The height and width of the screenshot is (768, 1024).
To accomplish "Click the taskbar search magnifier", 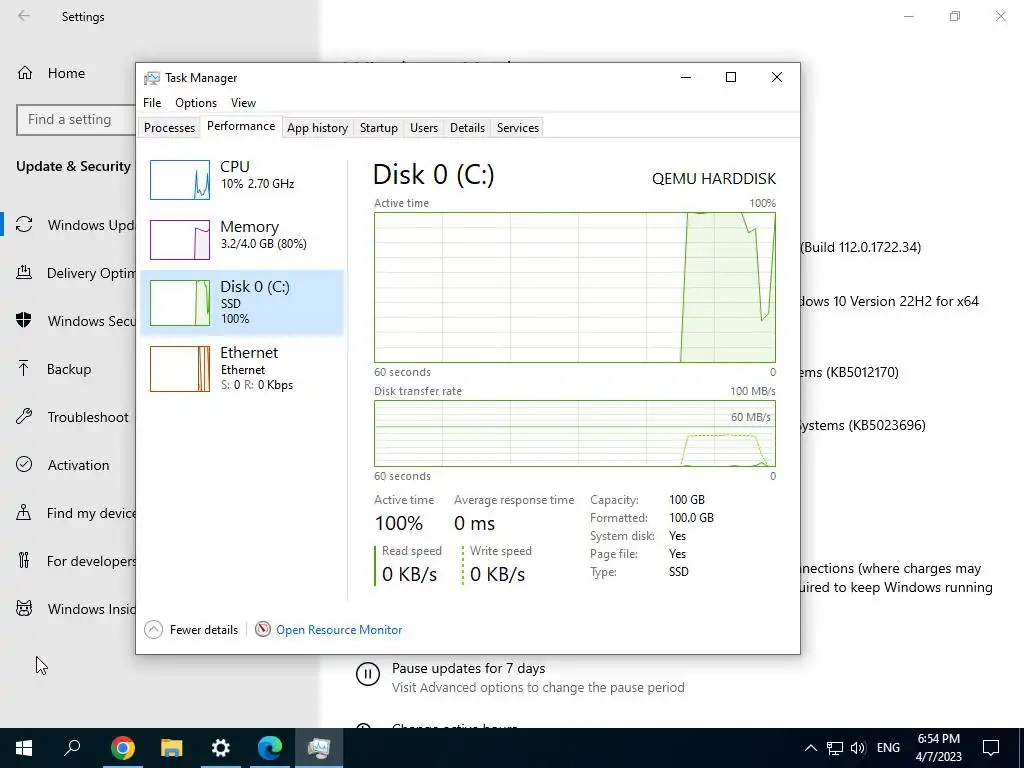I will 72,748.
